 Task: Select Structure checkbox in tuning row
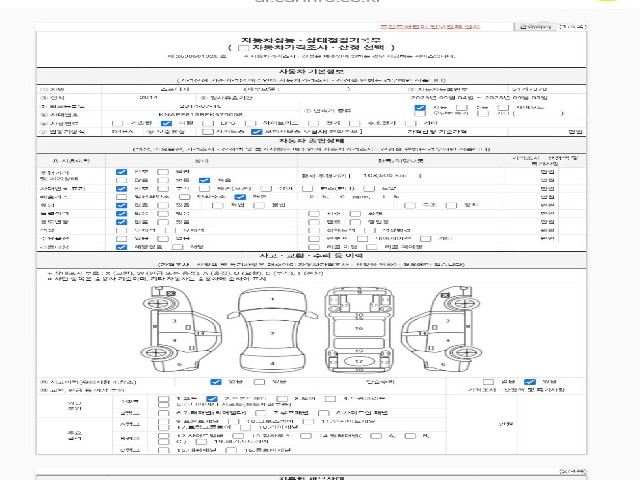(410, 205)
